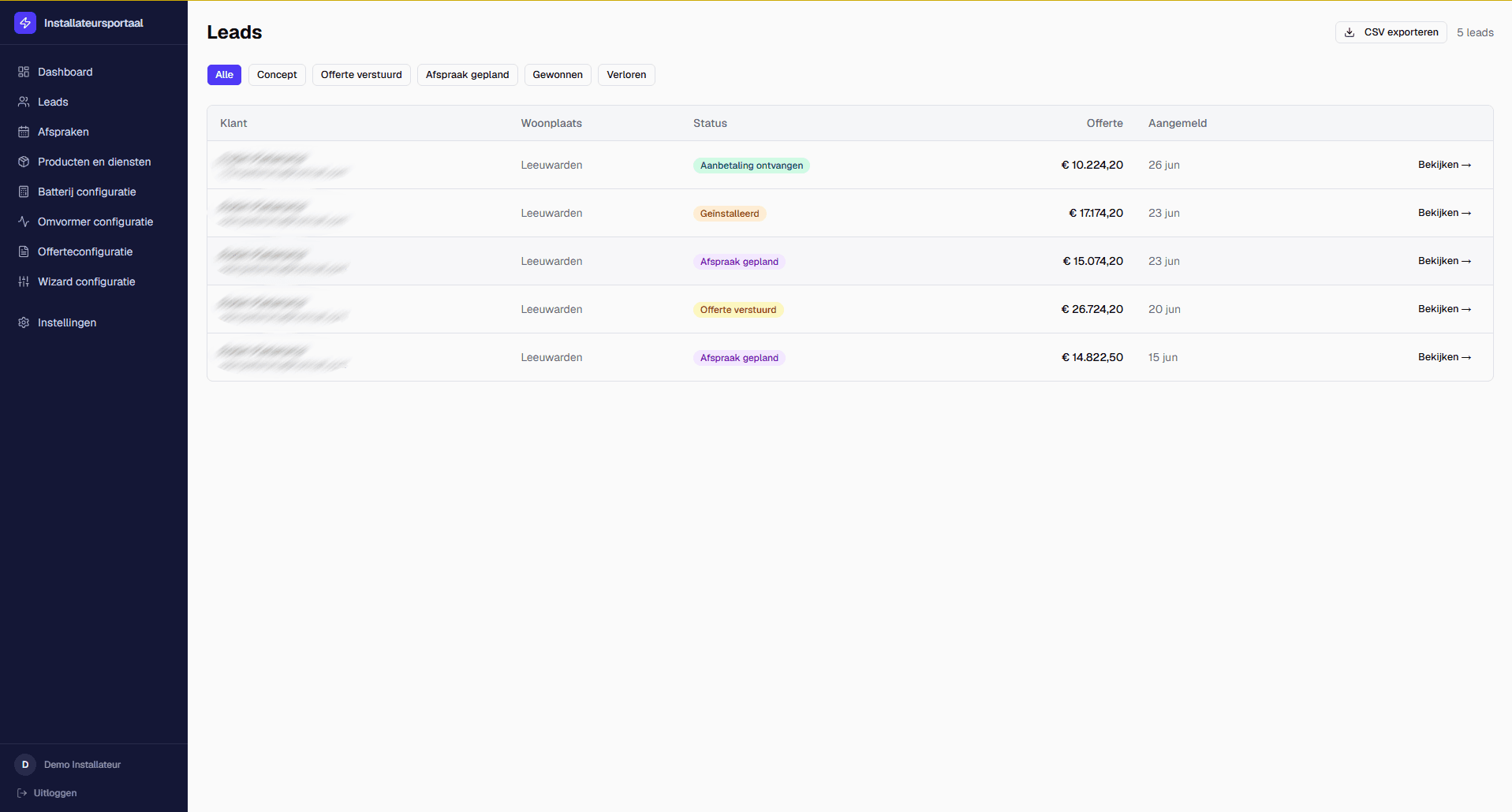Click the download icon in CSV exporteren
The image size is (1512, 812).
[x=1350, y=32]
